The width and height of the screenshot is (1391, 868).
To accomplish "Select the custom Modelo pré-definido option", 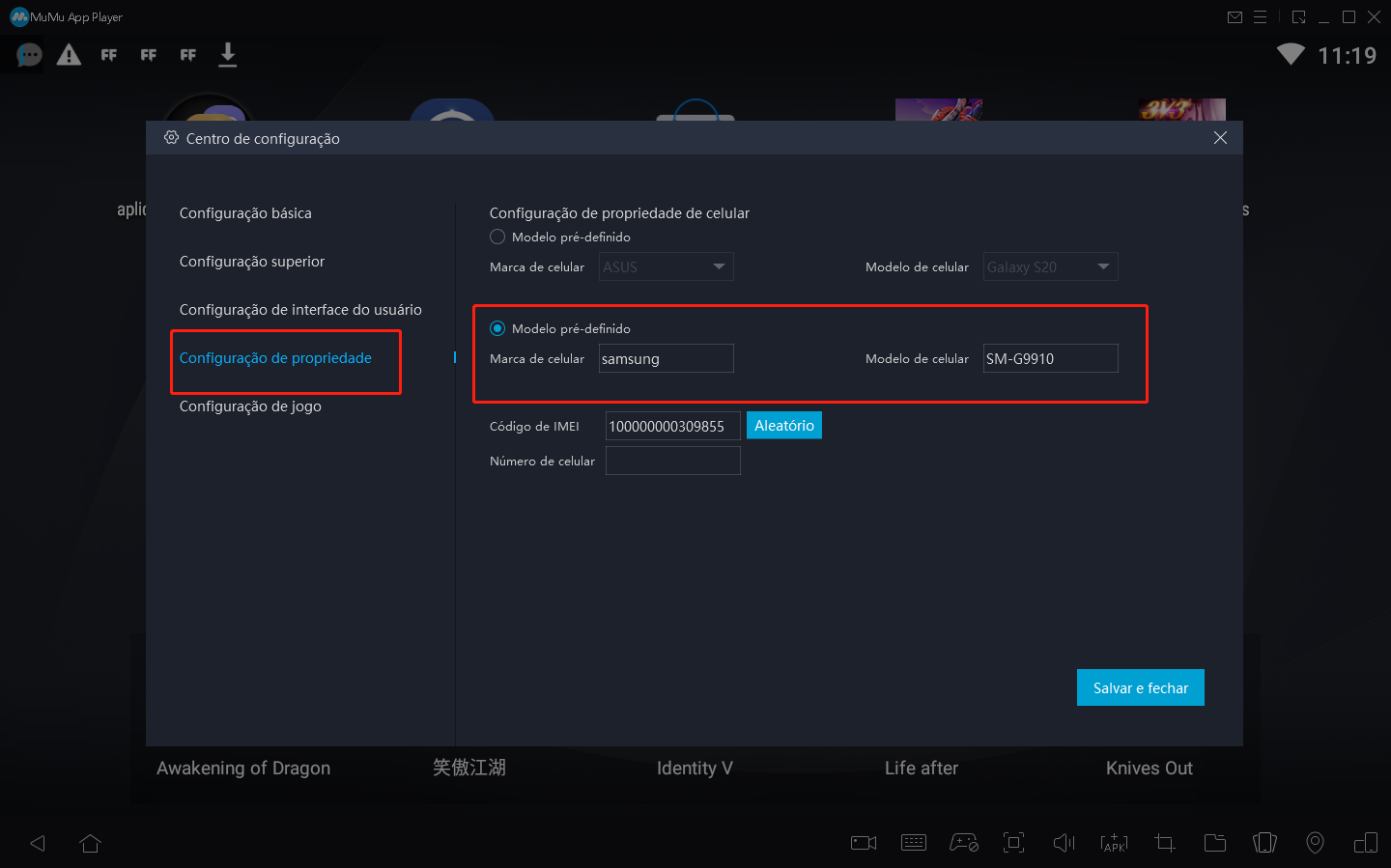I will click(x=497, y=328).
